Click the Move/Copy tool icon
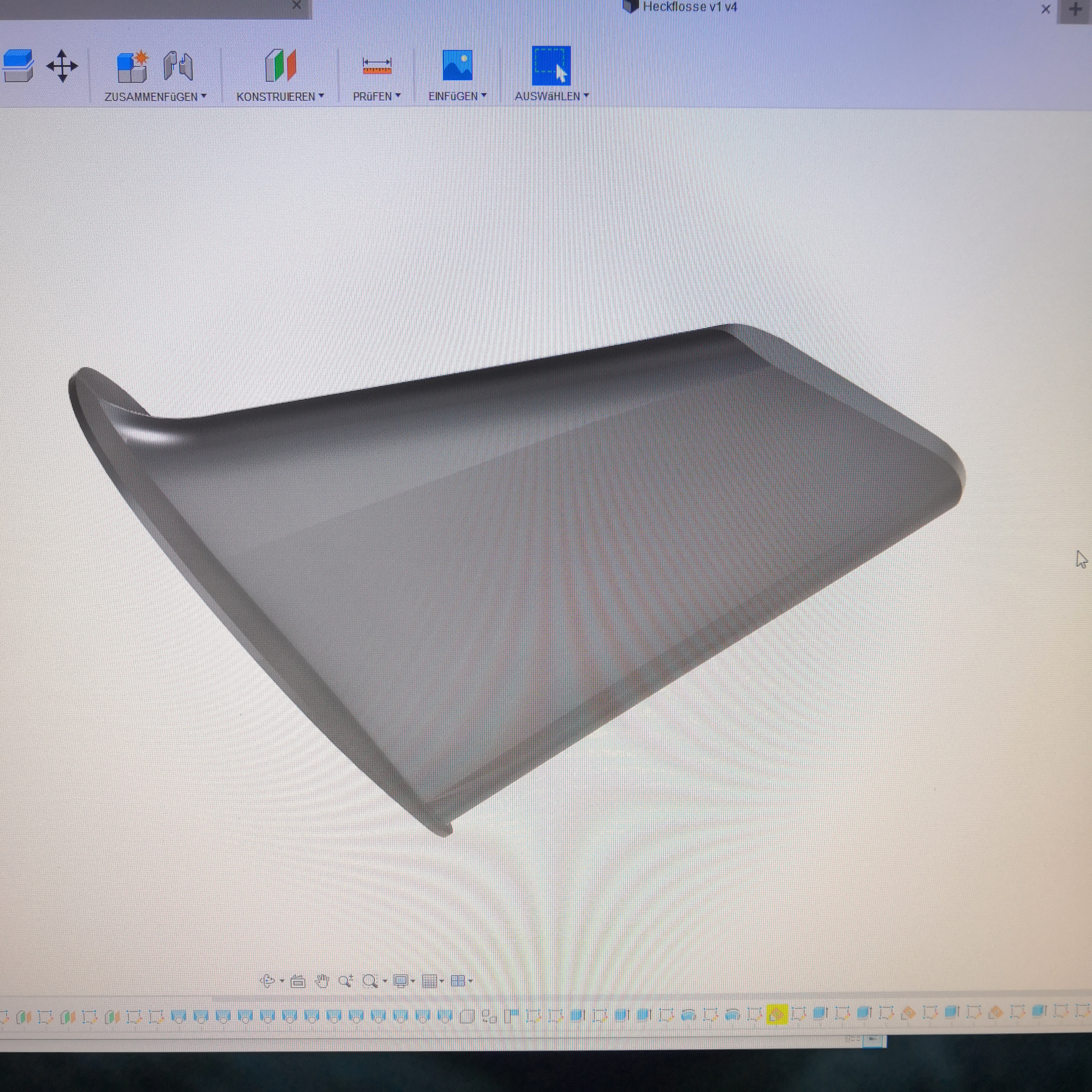1092x1092 pixels. tap(62, 66)
